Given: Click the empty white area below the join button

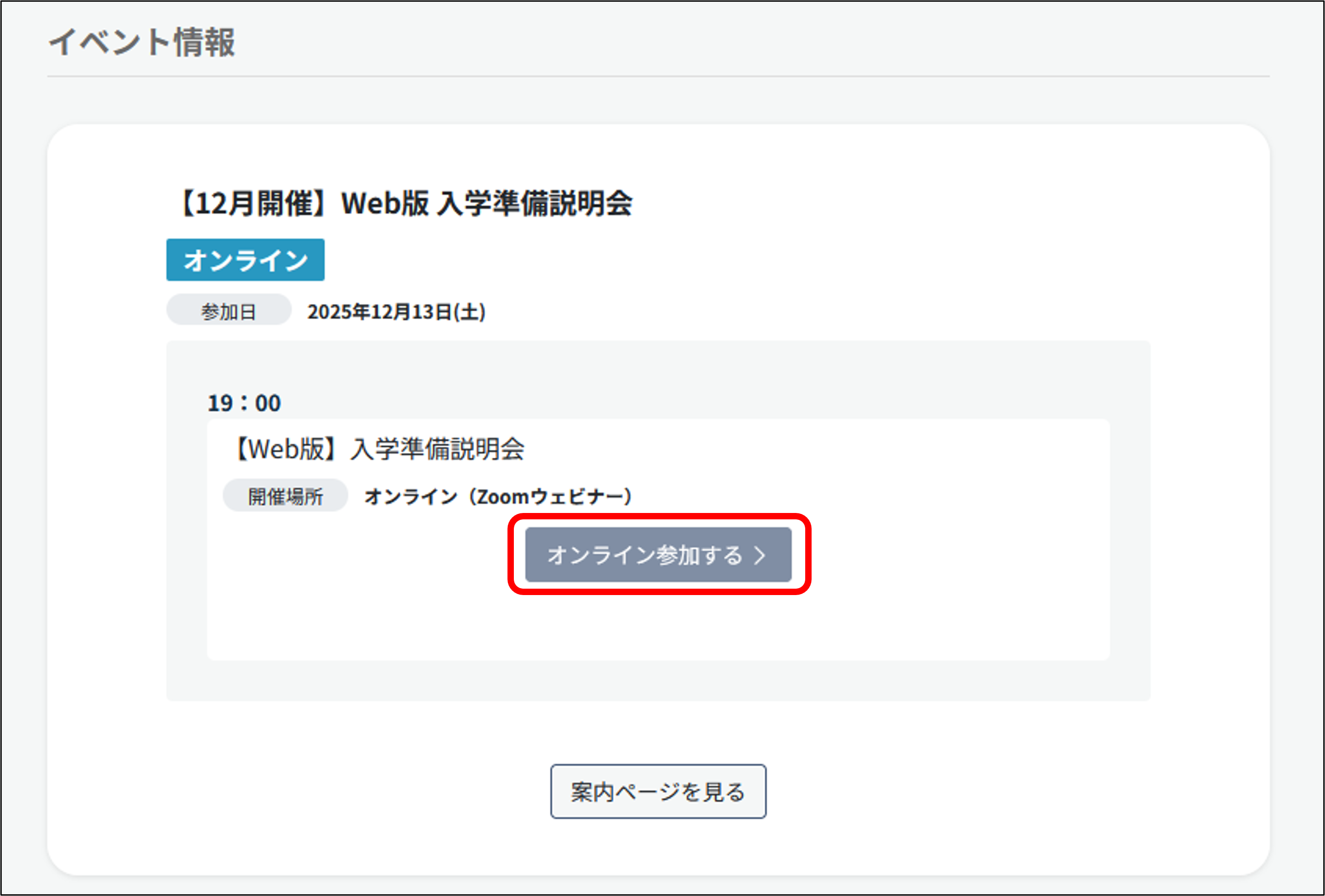Looking at the screenshot, I should (x=658, y=627).
